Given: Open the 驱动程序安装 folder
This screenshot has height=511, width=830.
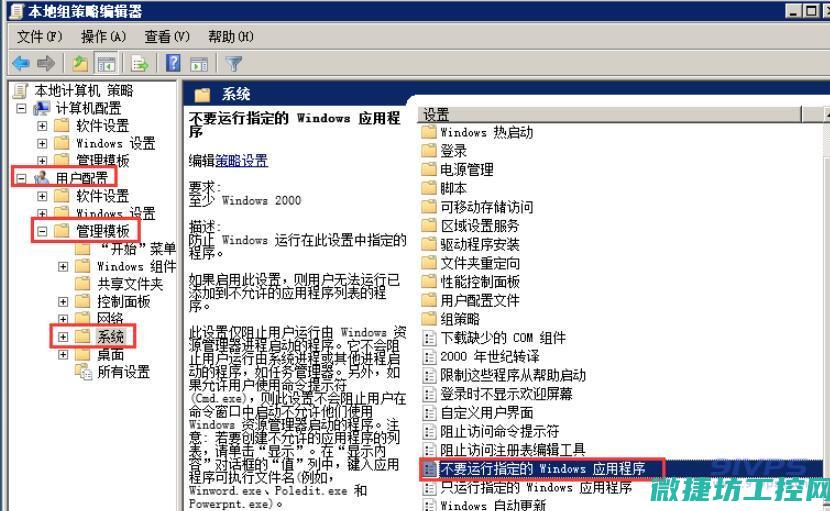Looking at the screenshot, I should click(480, 244).
